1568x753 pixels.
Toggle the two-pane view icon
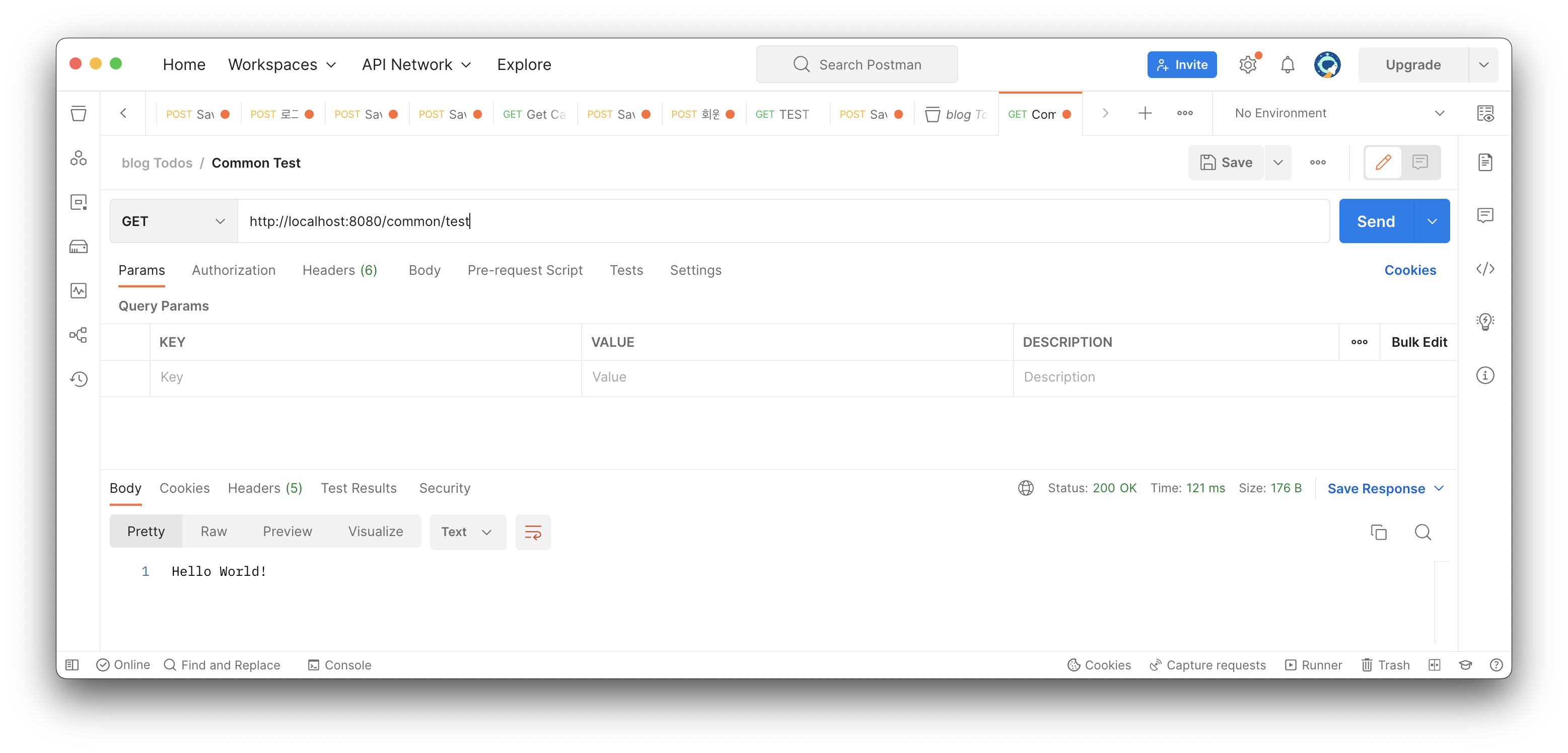pos(1434,665)
